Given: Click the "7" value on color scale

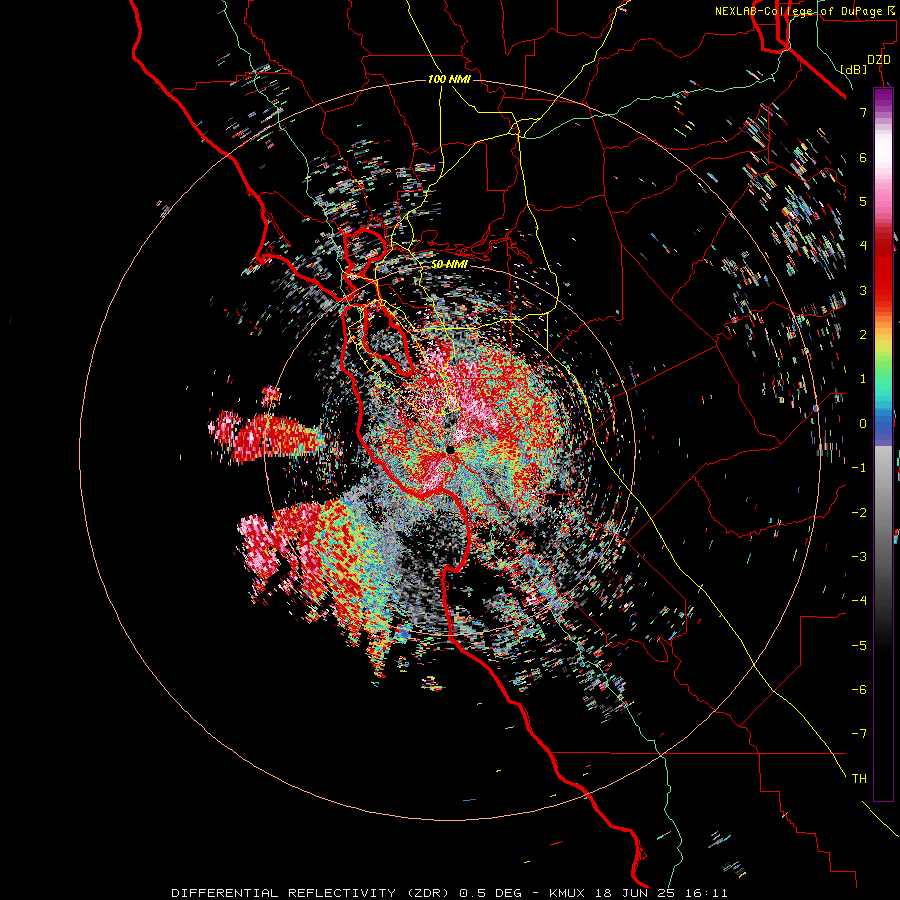Looking at the screenshot, I should pyautogui.click(x=863, y=112).
